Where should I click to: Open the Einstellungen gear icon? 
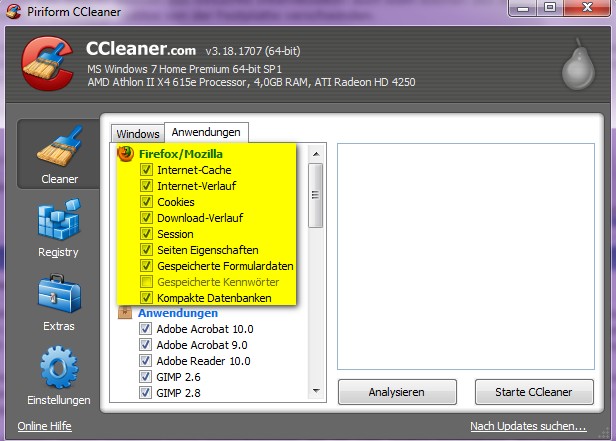click(x=59, y=367)
